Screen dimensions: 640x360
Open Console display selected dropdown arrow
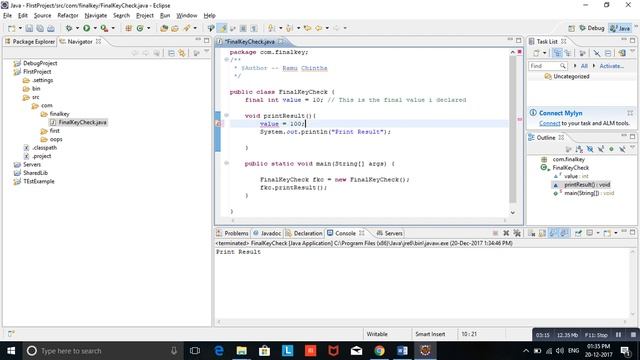pos(598,233)
